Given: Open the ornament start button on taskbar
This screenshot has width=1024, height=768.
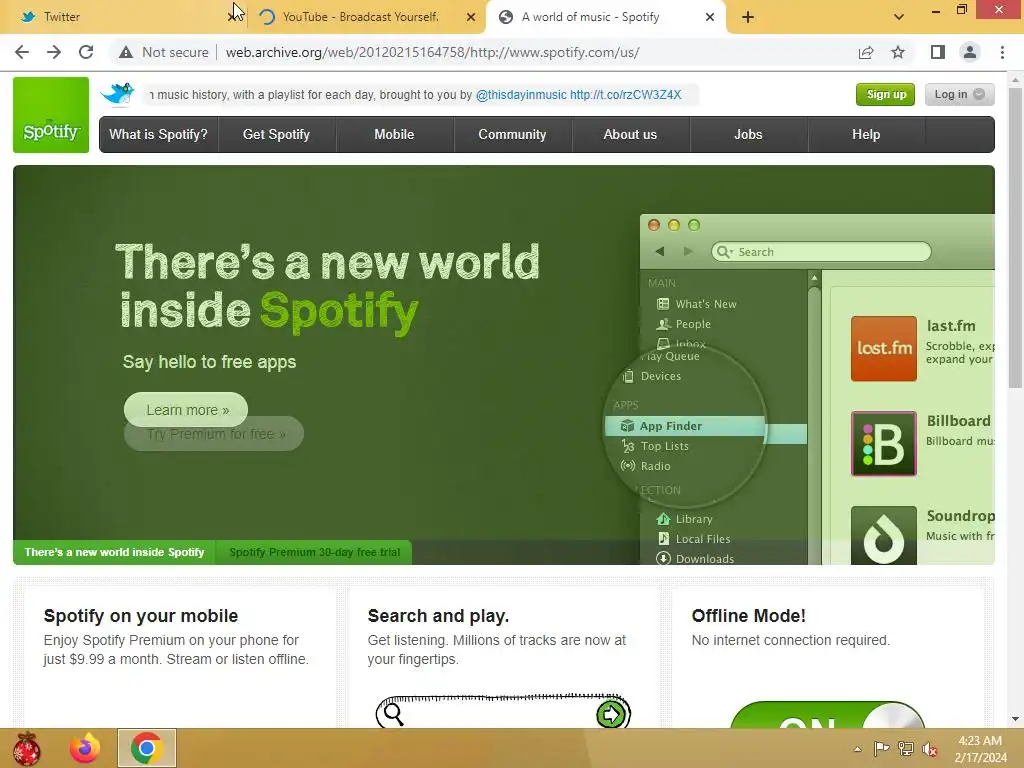Looking at the screenshot, I should [27, 748].
